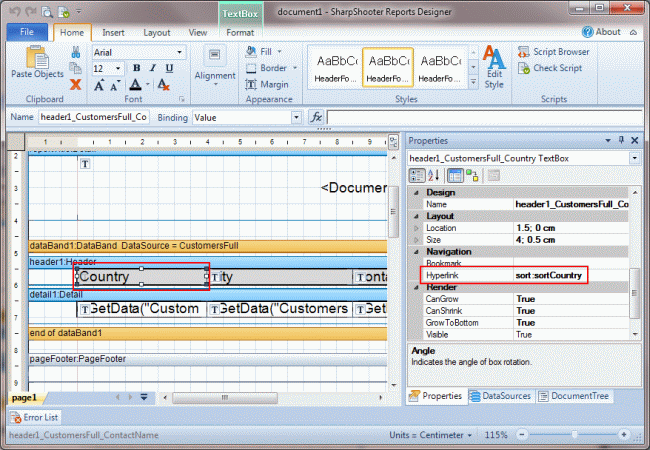This screenshot has width=650, height=450.
Task: Run Check Script from the ribbon
Action: pyautogui.click(x=549, y=68)
